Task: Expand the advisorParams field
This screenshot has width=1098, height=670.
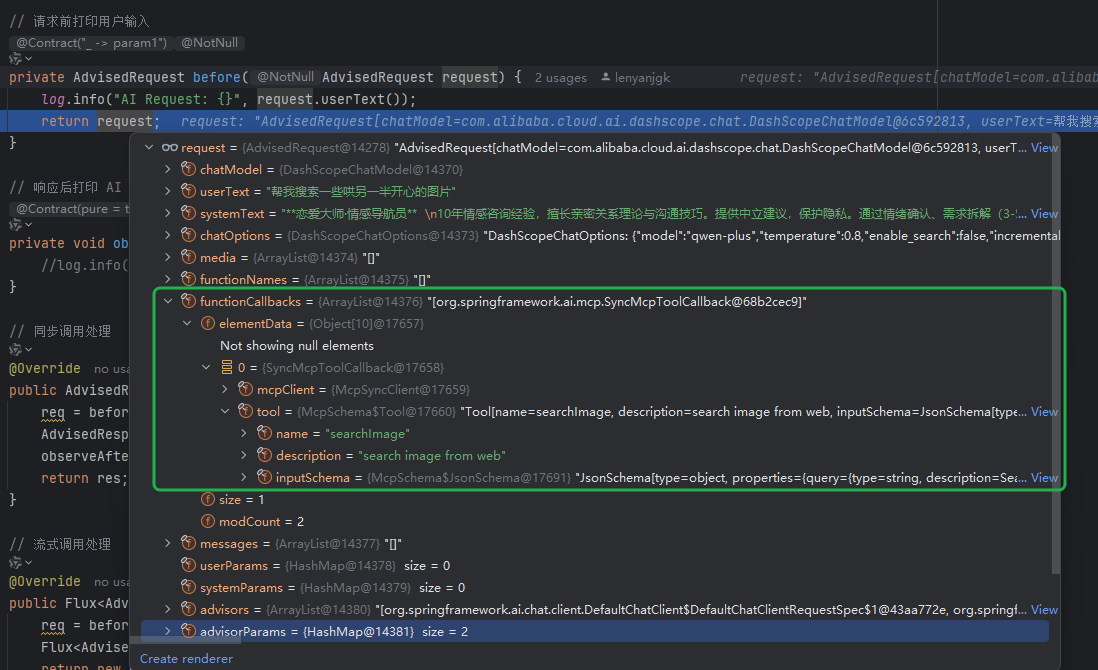Action: [167, 631]
